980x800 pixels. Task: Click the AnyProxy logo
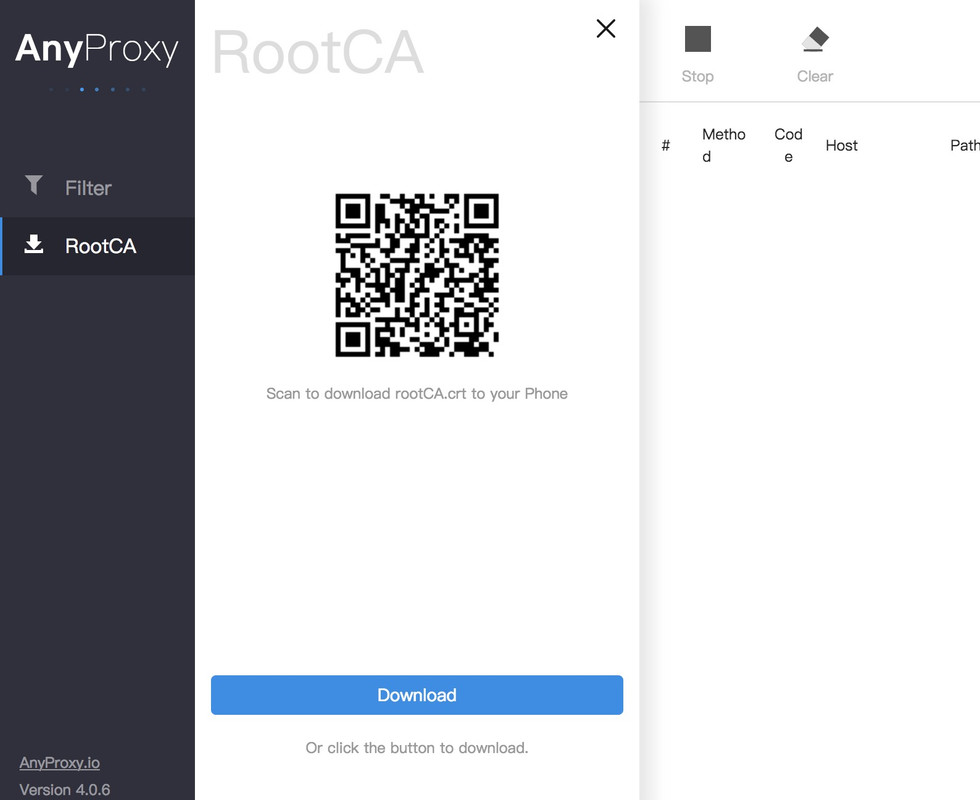(x=97, y=49)
